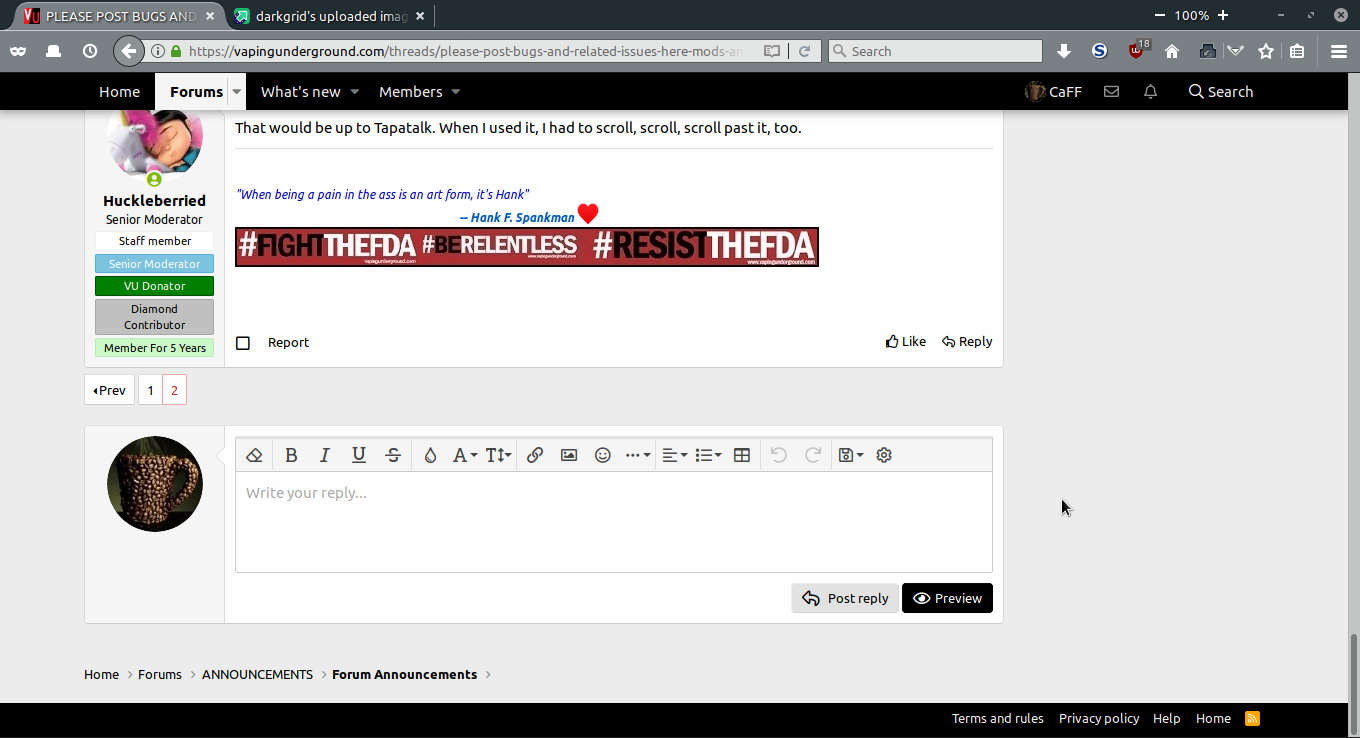Open the inbox envelope icon

tap(1111, 92)
